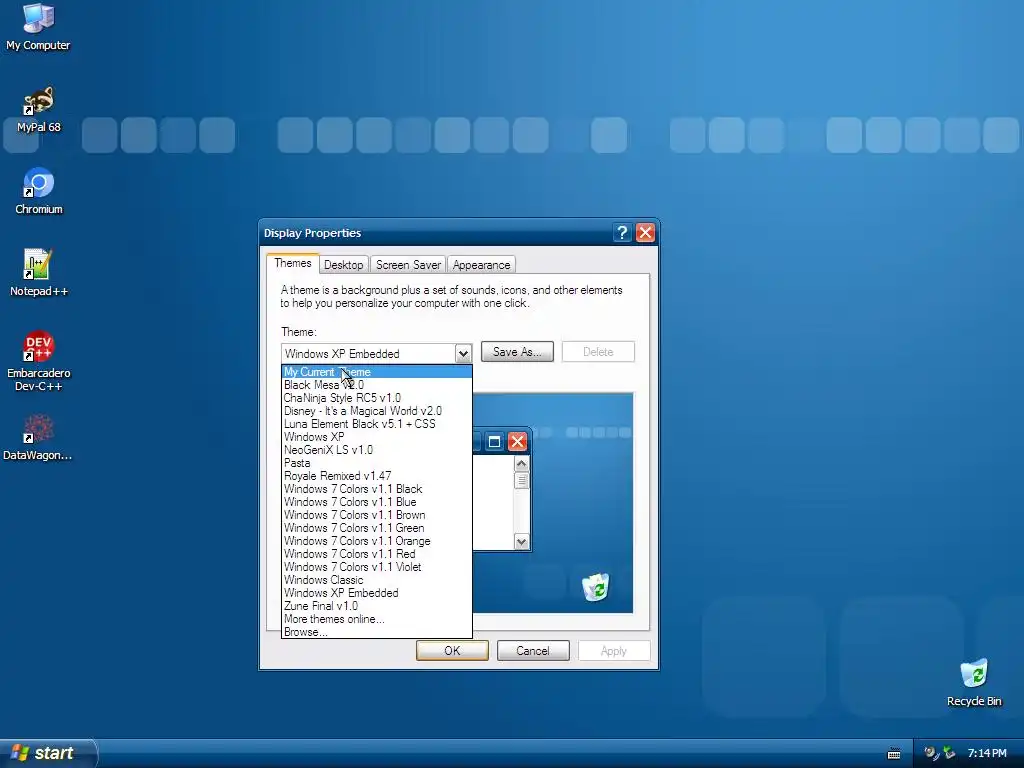The image size is (1024, 768).
Task: Choose the Pasta theme
Action: click(x=377, y=463)
